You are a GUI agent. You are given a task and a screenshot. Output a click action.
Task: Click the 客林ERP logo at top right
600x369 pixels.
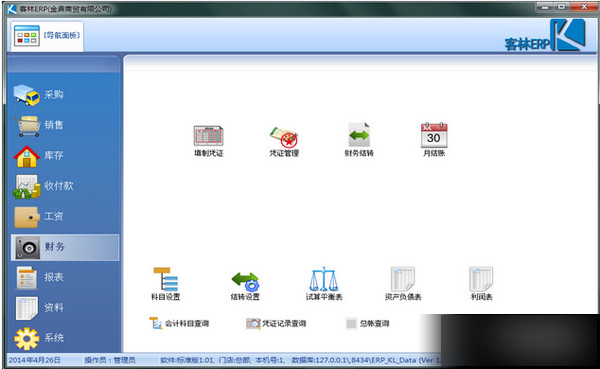tap(546, 36)
